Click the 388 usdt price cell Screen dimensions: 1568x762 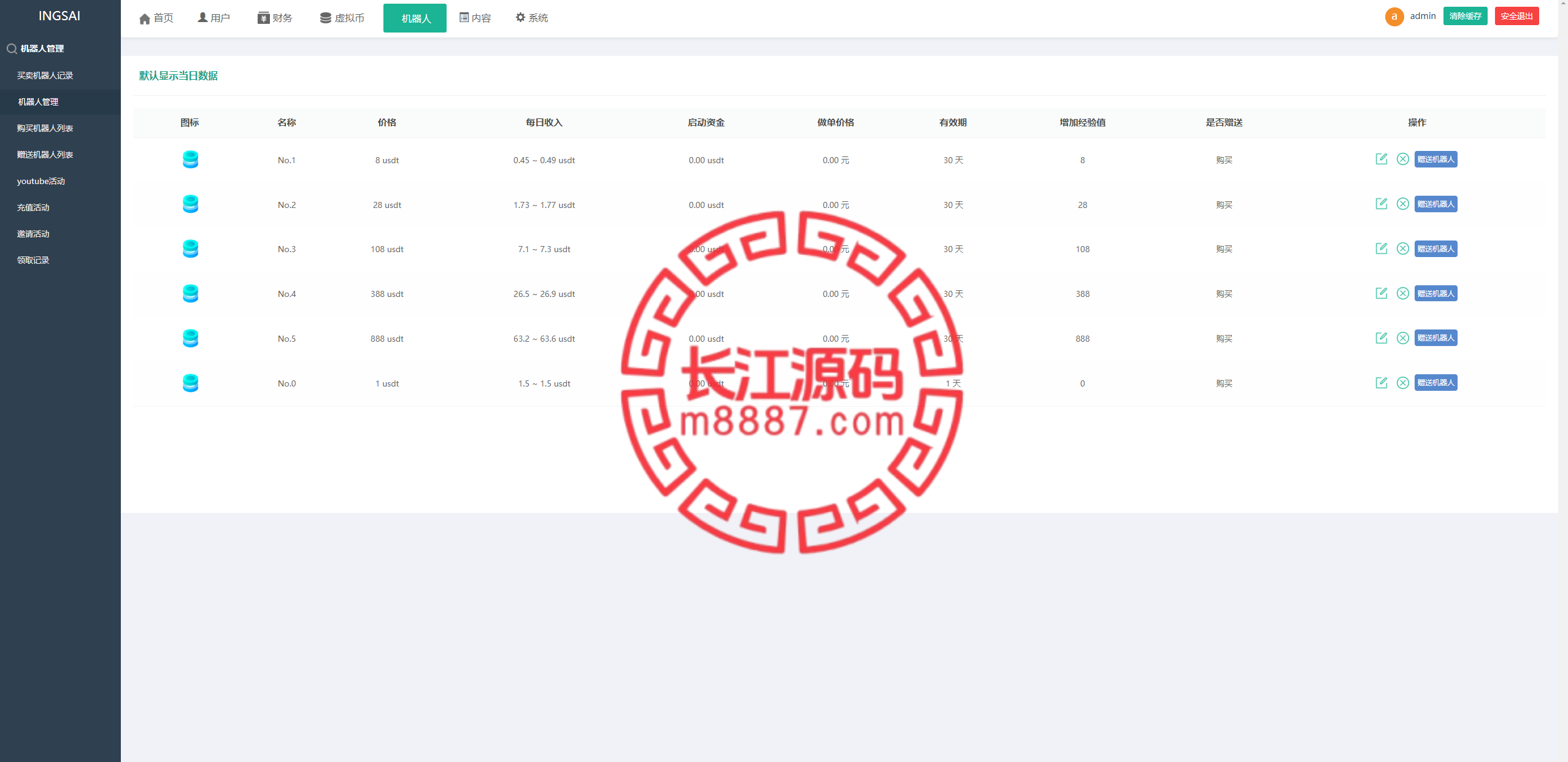(386, 294)
